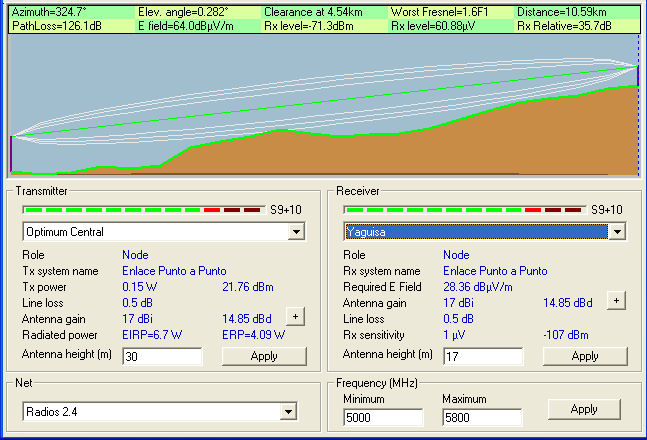Click the Required E Field 28.36 dBµV/m value
Viewport: 647px width, 440px height.
[x=478, y=287]
